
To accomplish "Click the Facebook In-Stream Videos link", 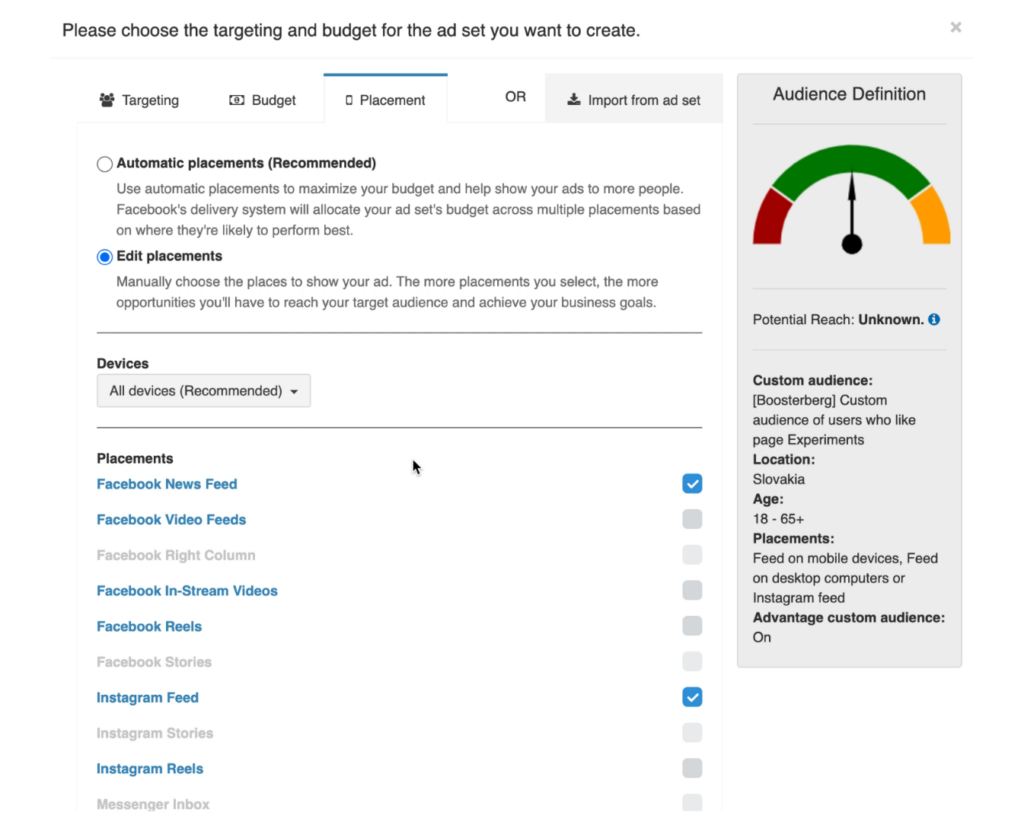I will (x=187, y=591).
